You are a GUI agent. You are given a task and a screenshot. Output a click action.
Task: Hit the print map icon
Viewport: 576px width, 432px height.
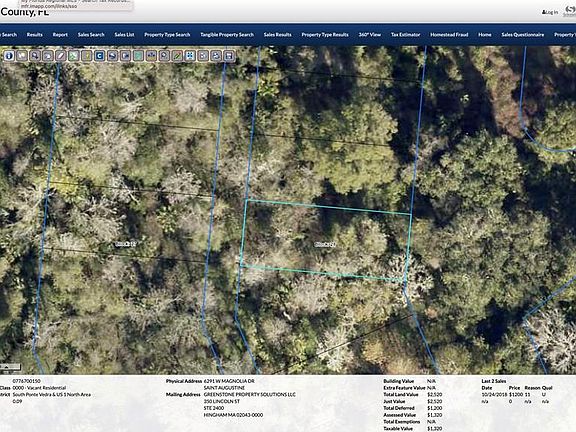coord(216,56)
